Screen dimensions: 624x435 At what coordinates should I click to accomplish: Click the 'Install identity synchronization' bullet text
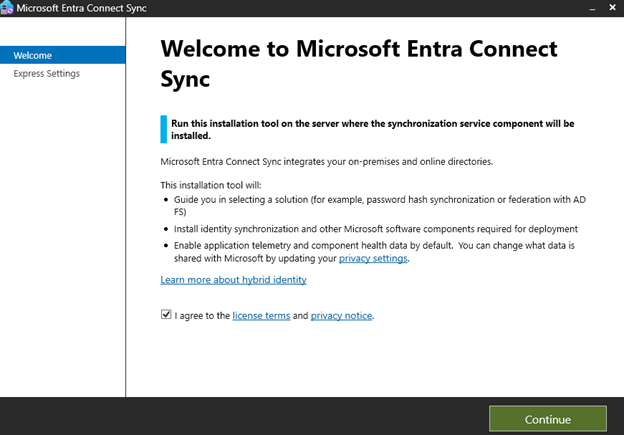pos(376,229)
